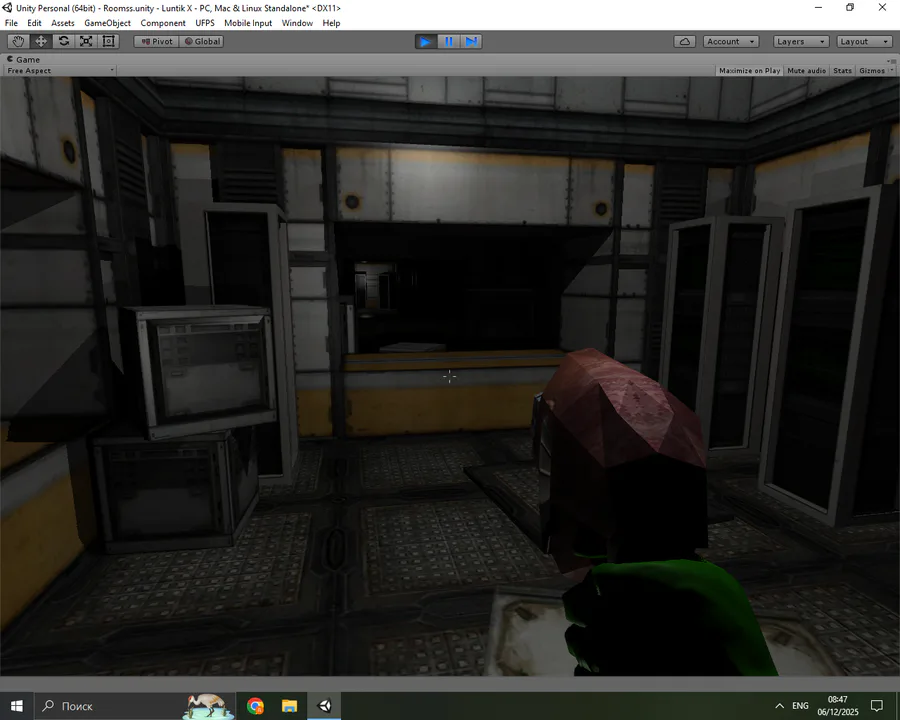Select the Hand tool
This screenshot has width=900, height=720.
(18, 41)
